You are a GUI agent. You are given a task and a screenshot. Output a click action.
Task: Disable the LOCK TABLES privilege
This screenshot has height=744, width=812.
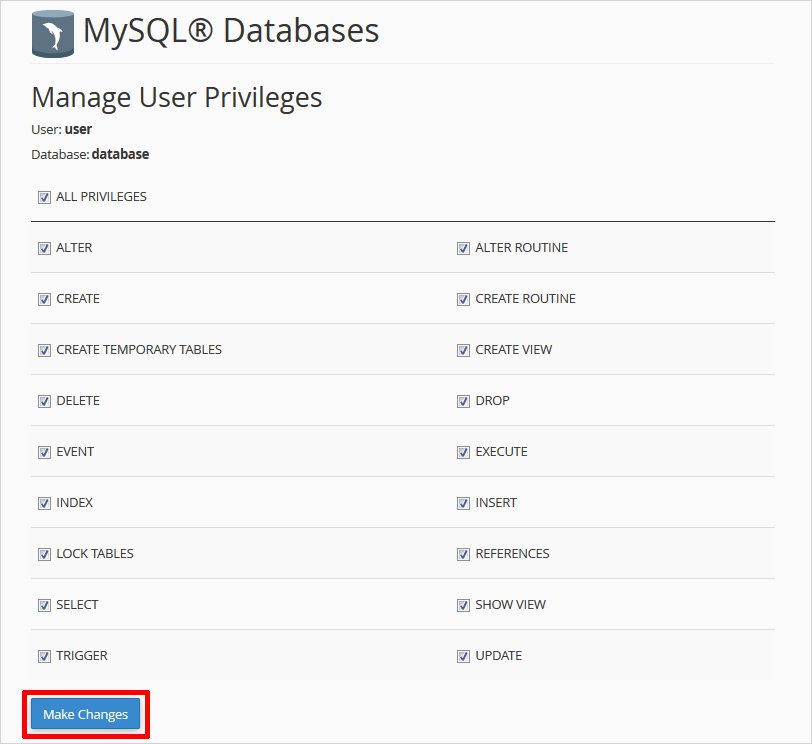44,554
